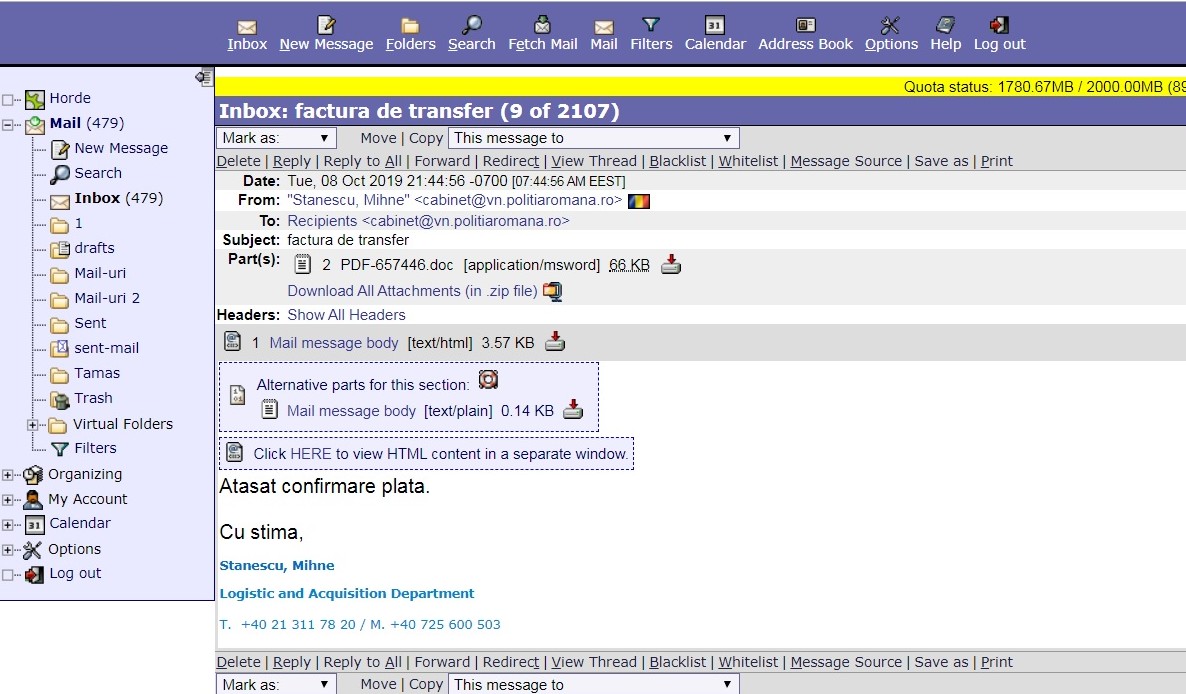Expand the Organizing section in sidebar

pos(9,475)
